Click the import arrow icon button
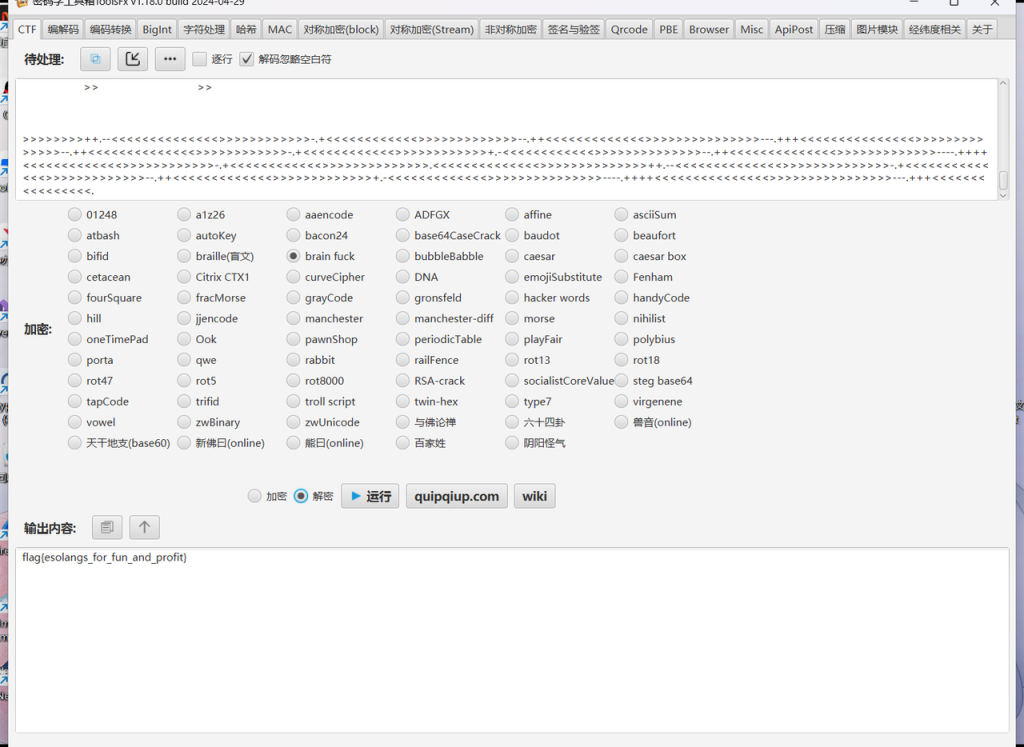This screenshot has height=747, width=1024. pyautogui.click(x=132, y=59)
